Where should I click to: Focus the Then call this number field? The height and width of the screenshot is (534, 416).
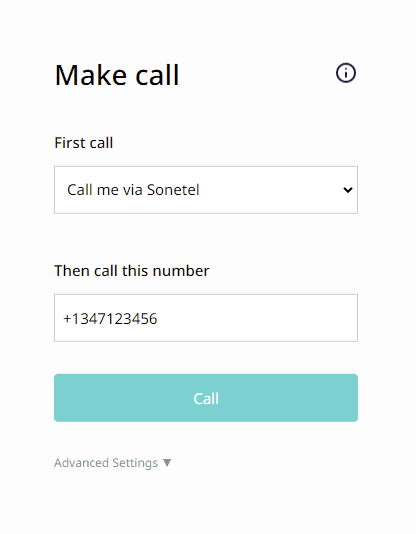point(206,318)
